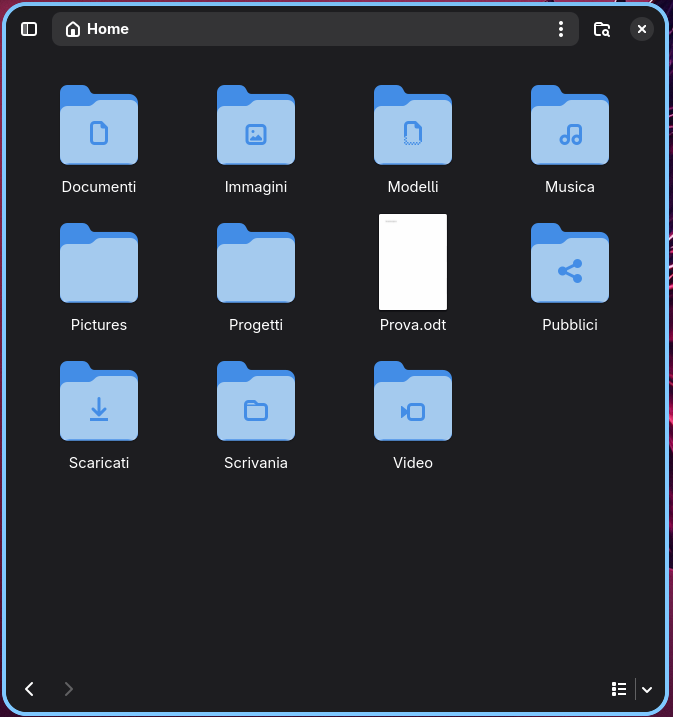This screenshot has width=673, height=717.
Task: Open the three-dot path options menu
Action: [x=561, y=29]
